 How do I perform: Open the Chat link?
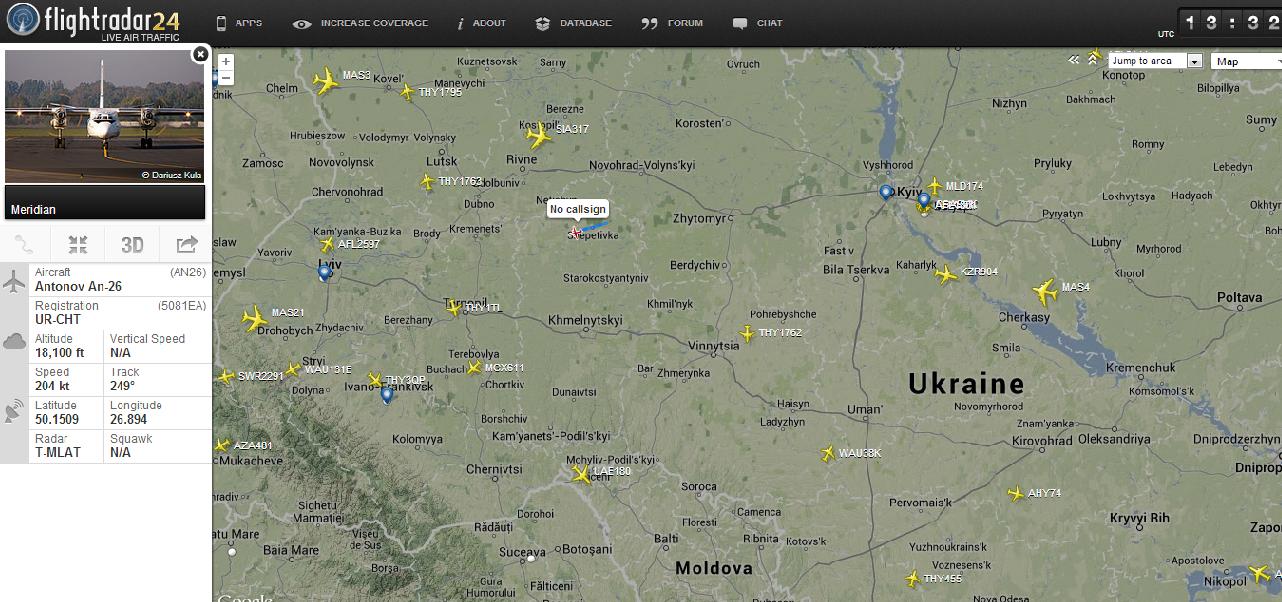coord(758,23)
